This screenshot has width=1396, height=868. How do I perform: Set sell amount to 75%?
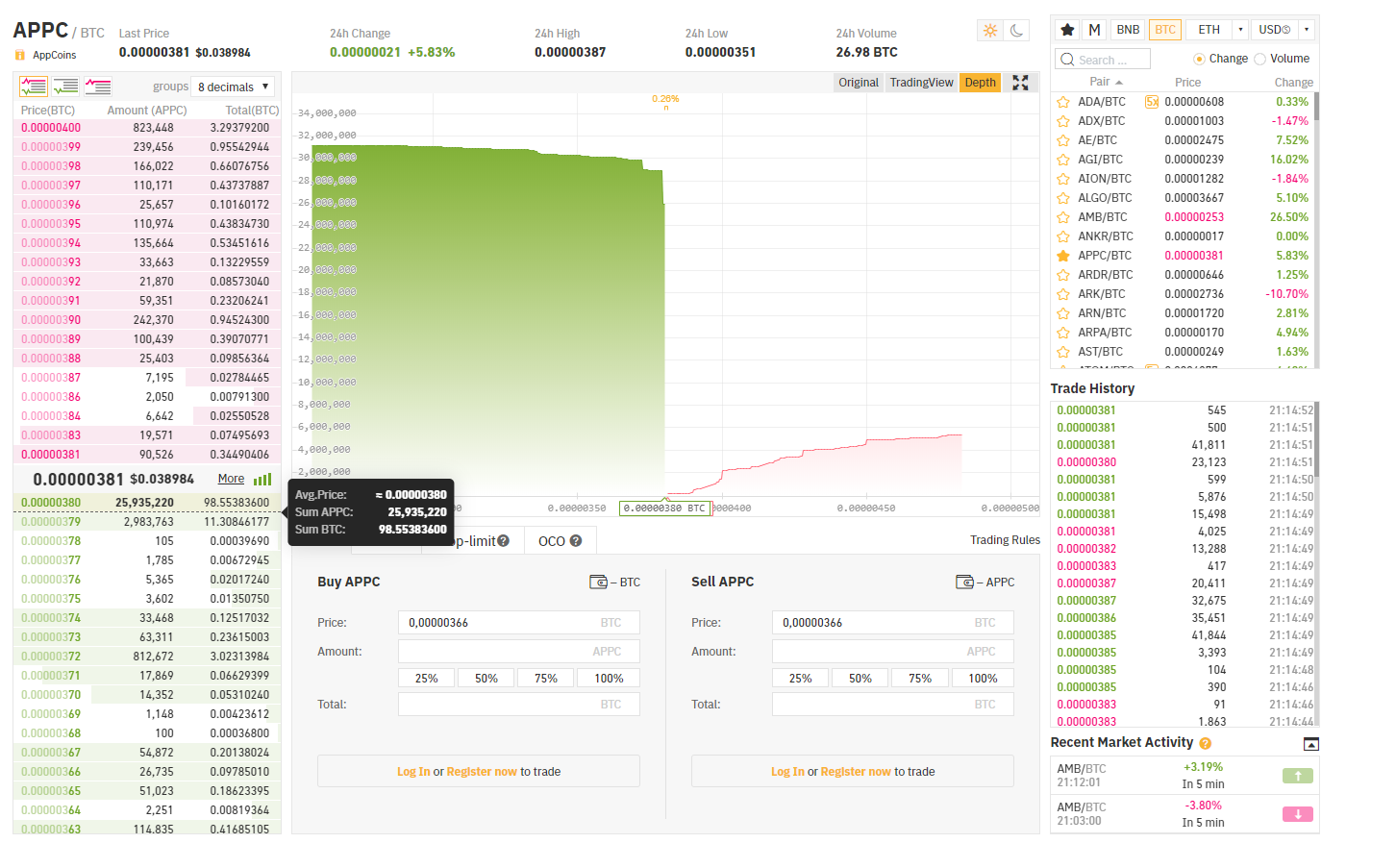(x=920, y=679)
